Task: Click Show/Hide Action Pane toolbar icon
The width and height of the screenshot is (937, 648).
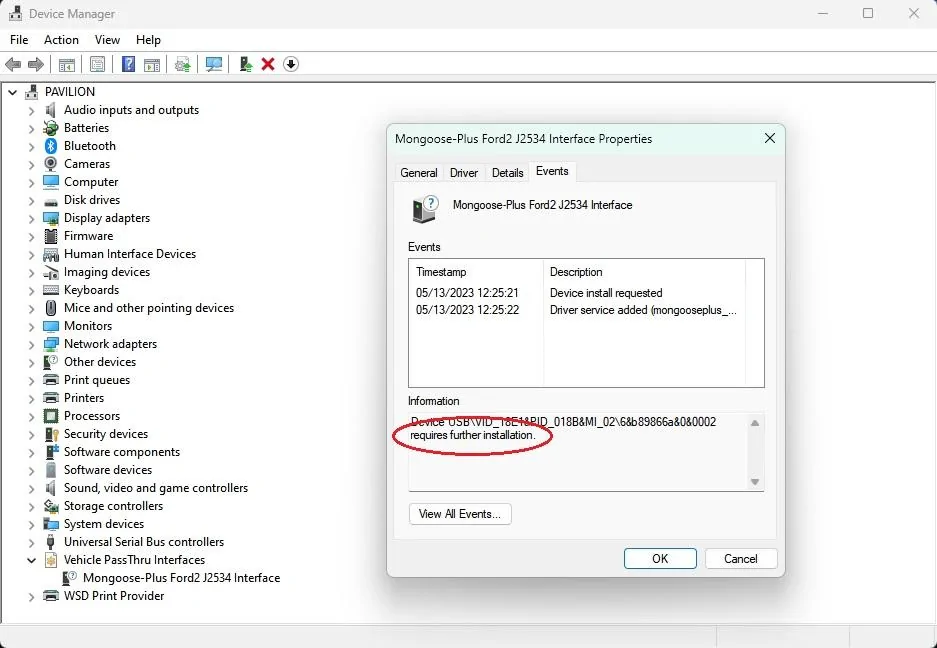Action: (x=152, y=64)
